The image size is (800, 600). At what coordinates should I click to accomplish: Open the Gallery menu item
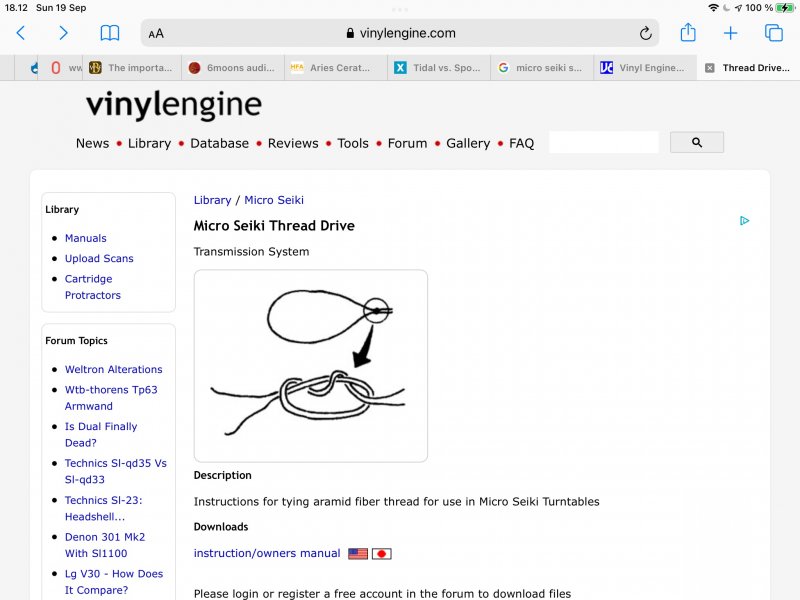(x=468, y=143)
